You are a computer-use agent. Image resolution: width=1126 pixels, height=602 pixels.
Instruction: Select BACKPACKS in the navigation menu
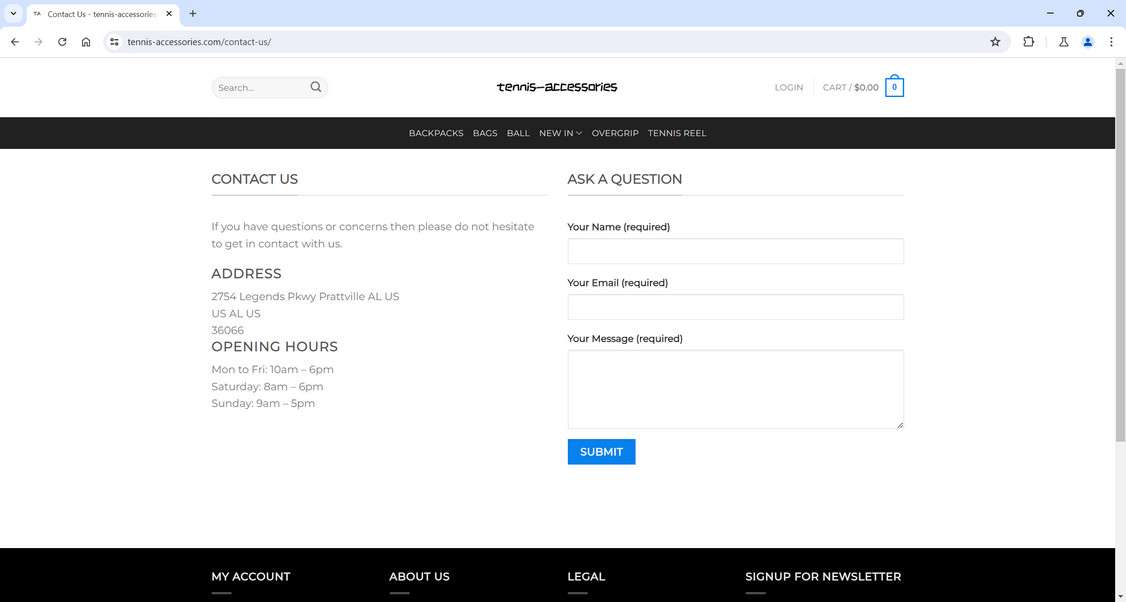435,133
